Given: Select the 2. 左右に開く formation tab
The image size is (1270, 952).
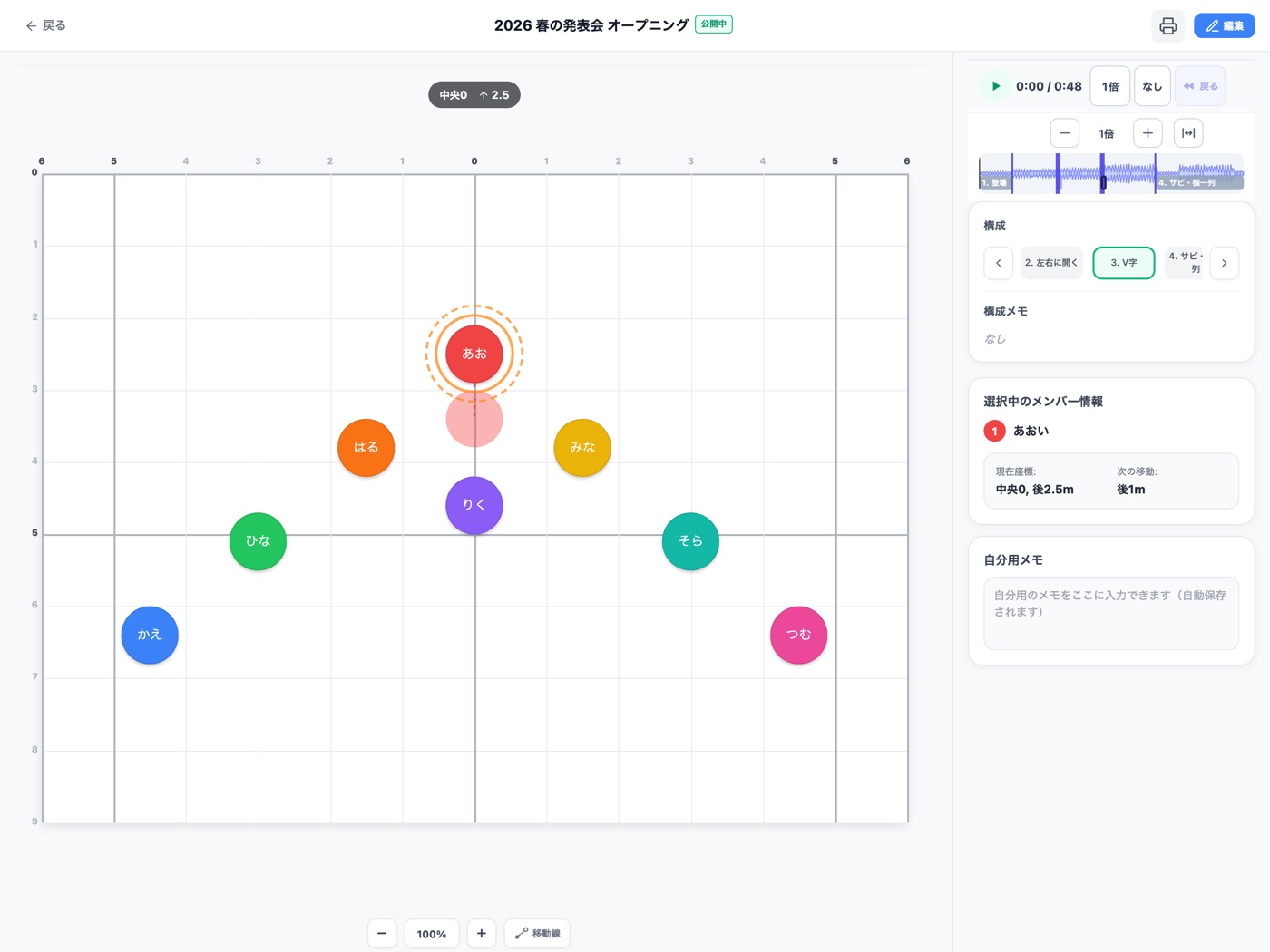Looking at the screenshot, I should click(1051, 263).
